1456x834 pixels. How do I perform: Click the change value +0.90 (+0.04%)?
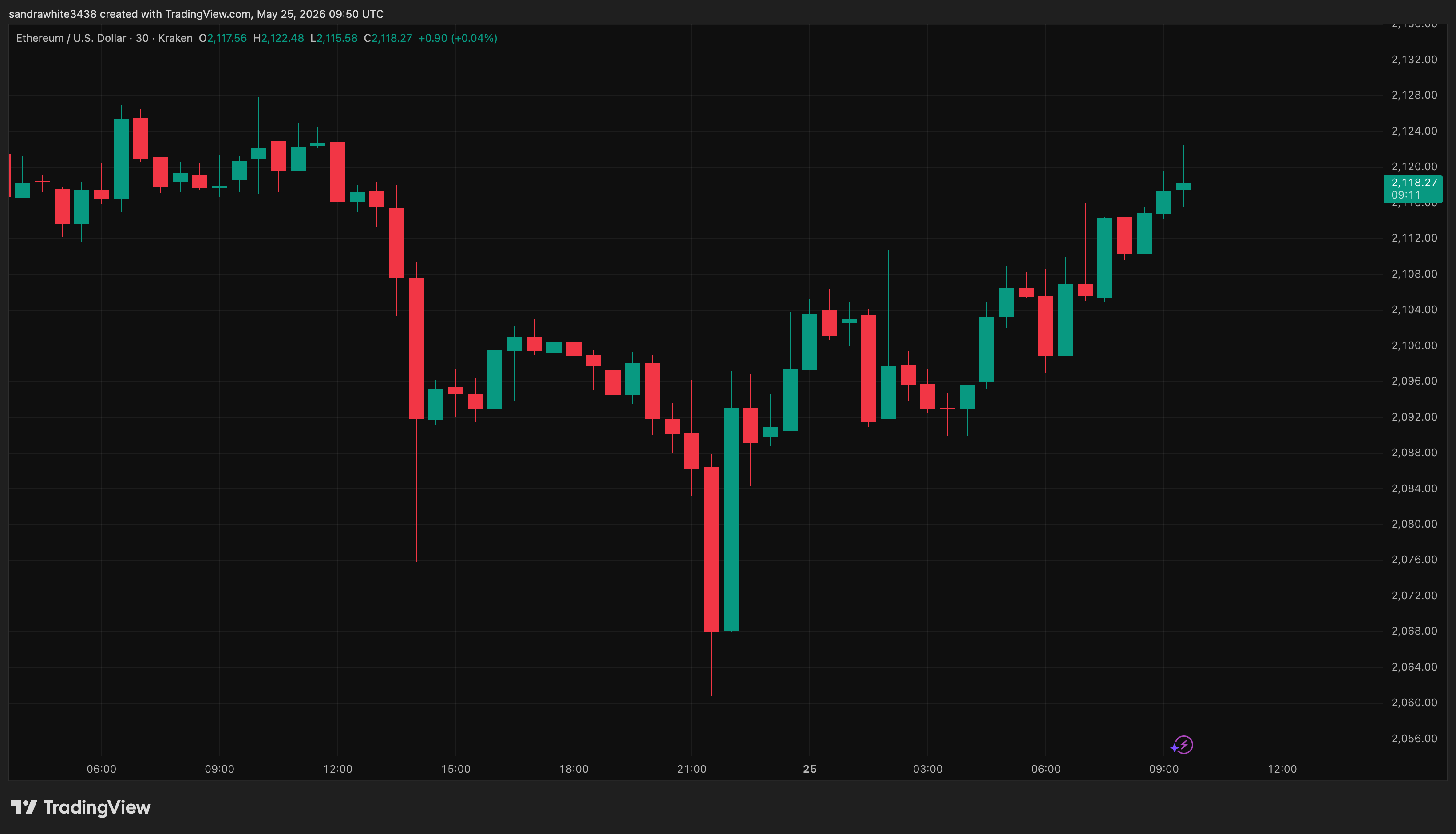(x=458, y=38)
